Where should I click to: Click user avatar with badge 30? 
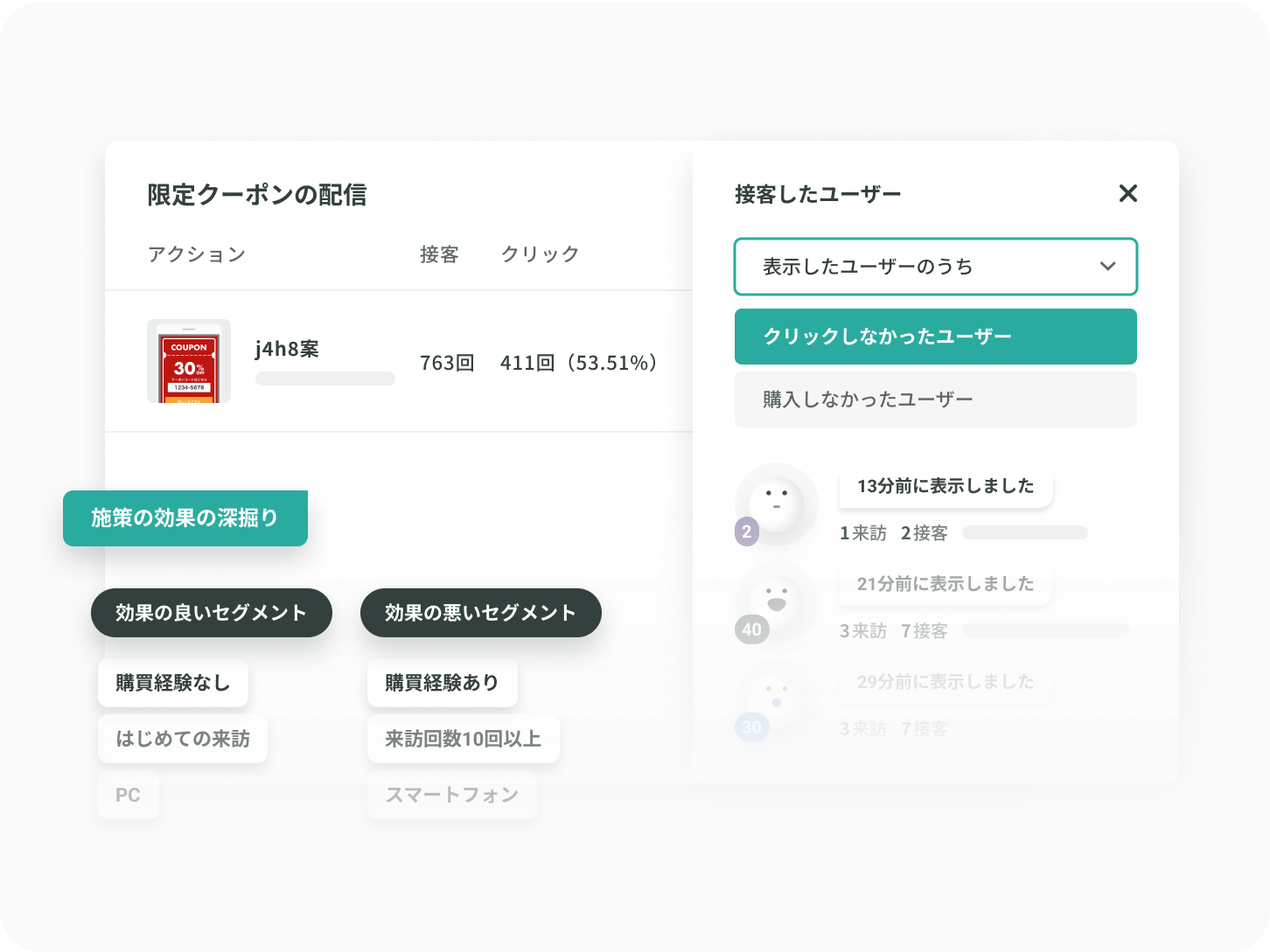777,700
